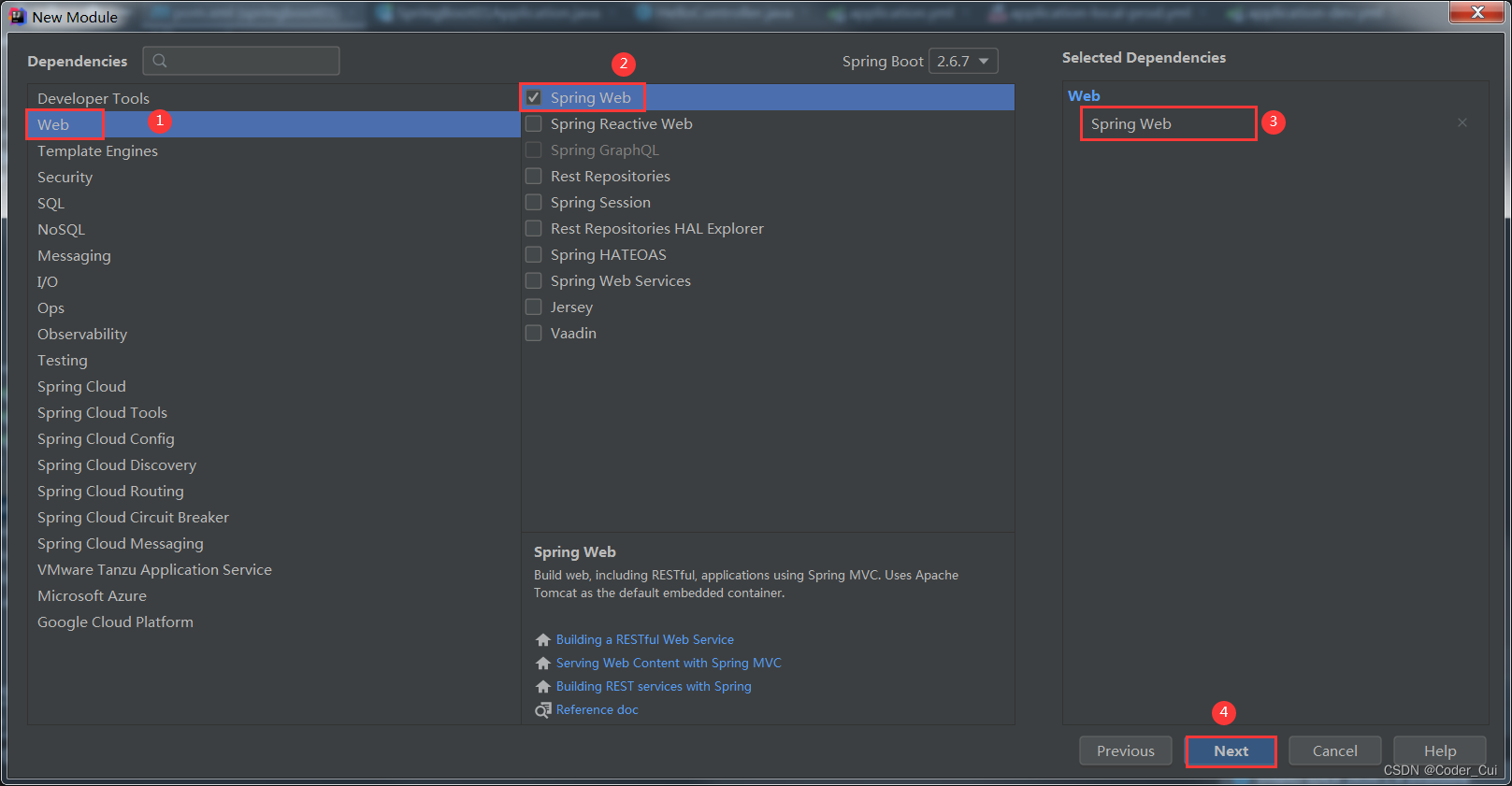Open the Messaging category

(x=274, y=255)
